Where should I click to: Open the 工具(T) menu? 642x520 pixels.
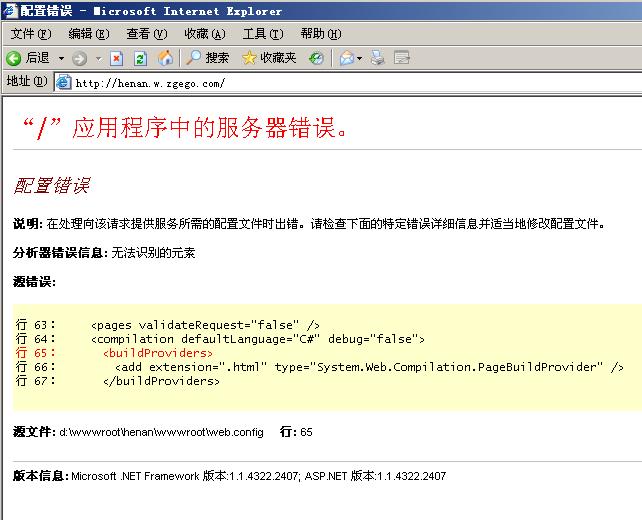coord(262,34)
